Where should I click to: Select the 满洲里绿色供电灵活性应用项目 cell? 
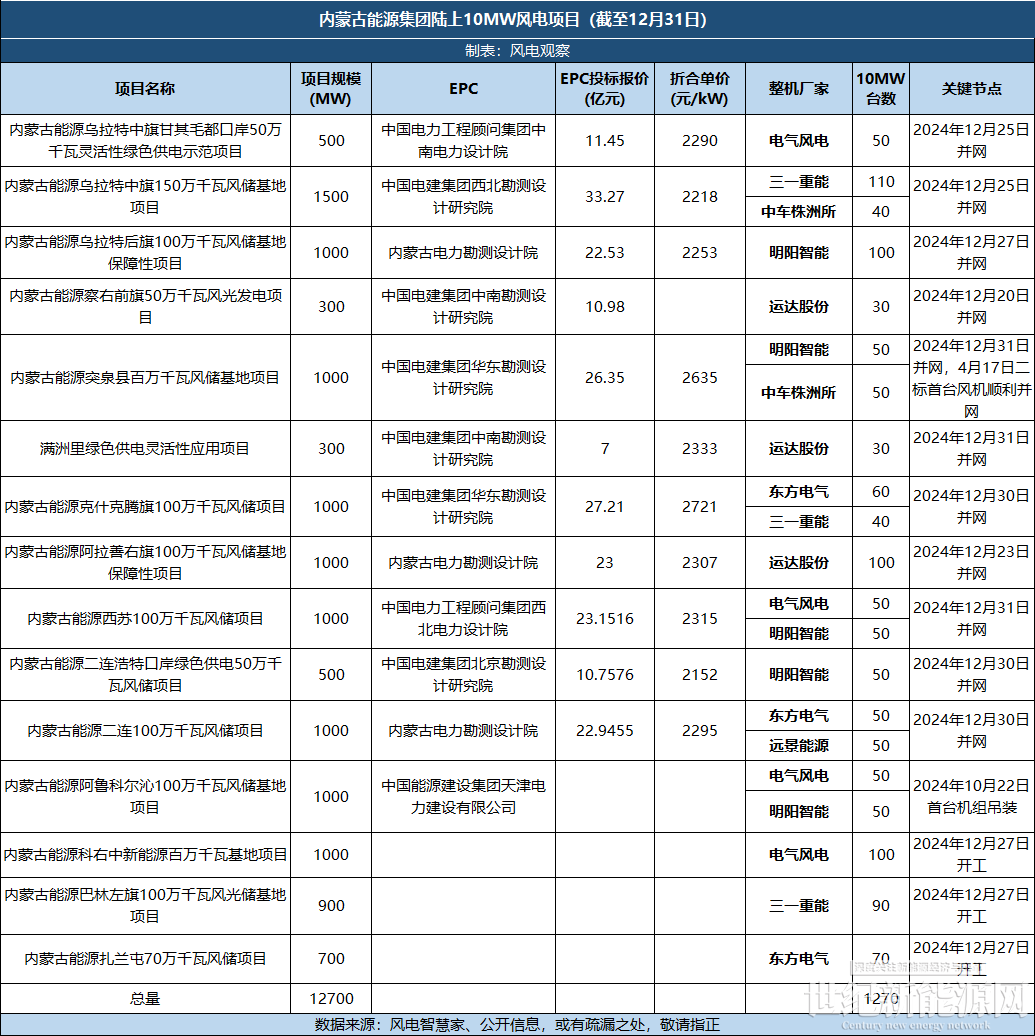pyautogui.click(x=145, y=449)
